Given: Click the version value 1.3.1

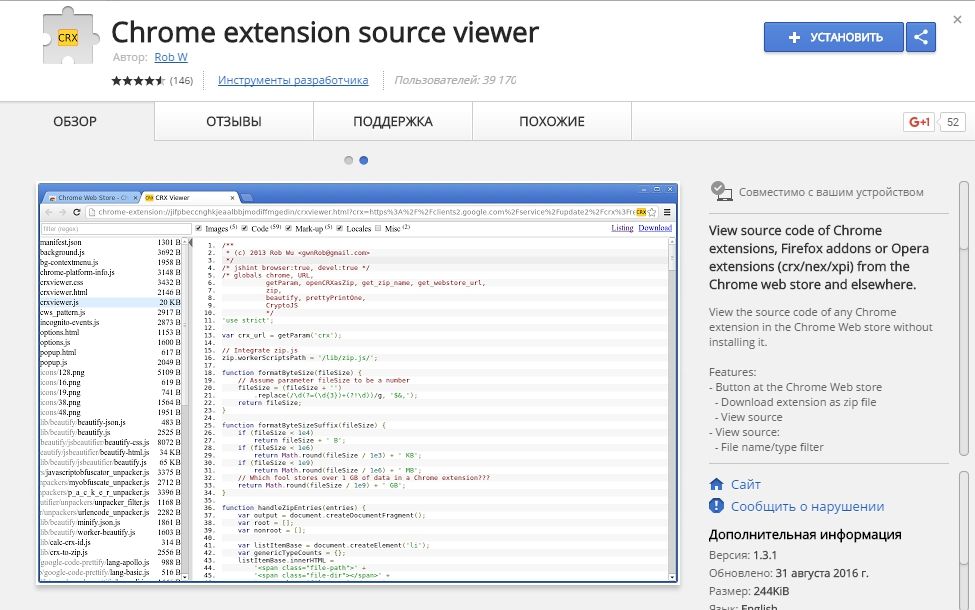Looking at the screenshot, I should pos(765,555).
